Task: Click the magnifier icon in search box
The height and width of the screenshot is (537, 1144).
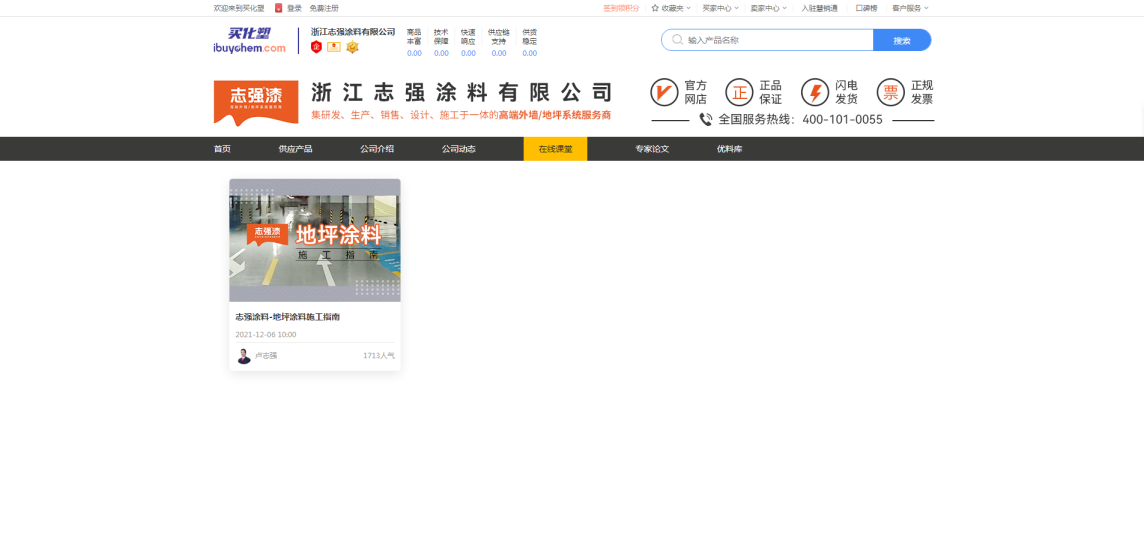Action: click(x=678, y=40)
